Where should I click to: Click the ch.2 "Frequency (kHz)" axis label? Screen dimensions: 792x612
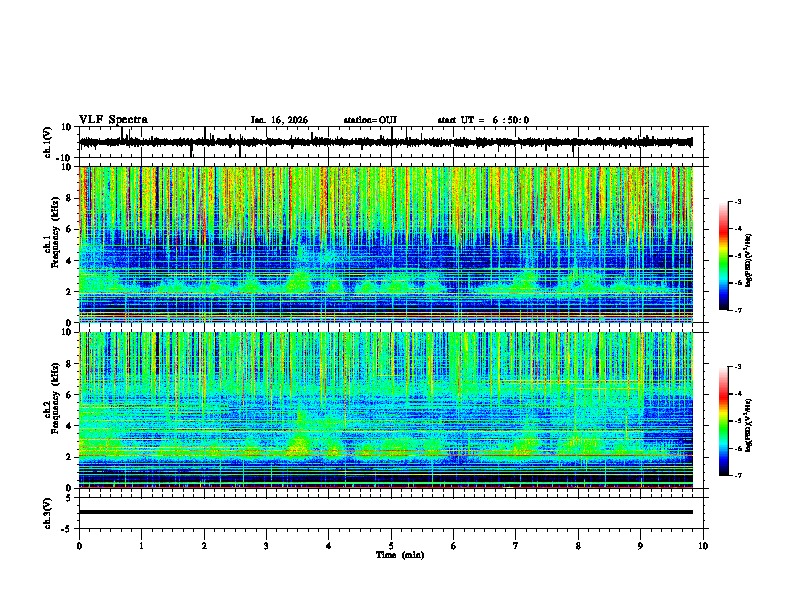point(55,398)
